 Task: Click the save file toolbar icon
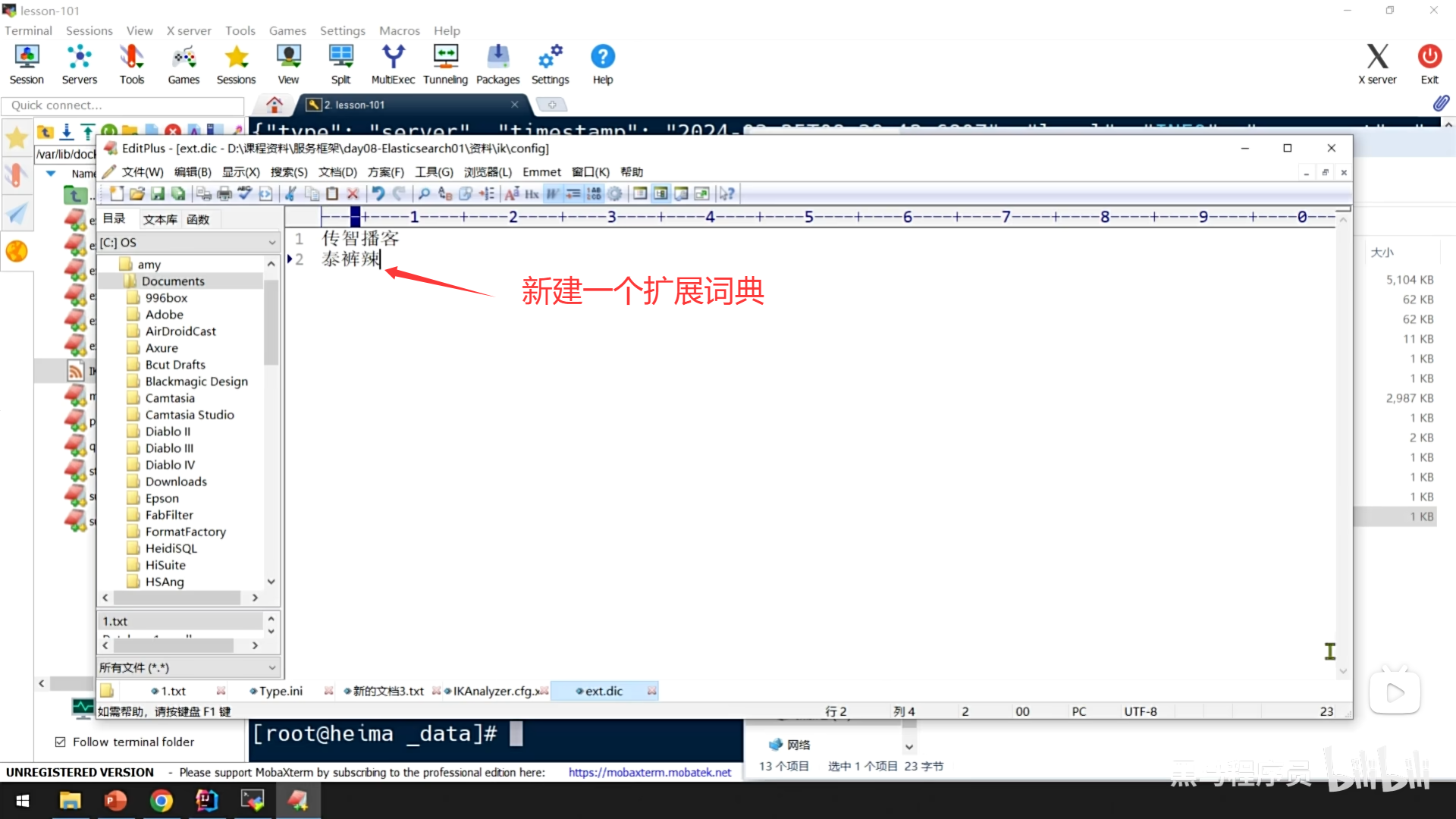158,193
